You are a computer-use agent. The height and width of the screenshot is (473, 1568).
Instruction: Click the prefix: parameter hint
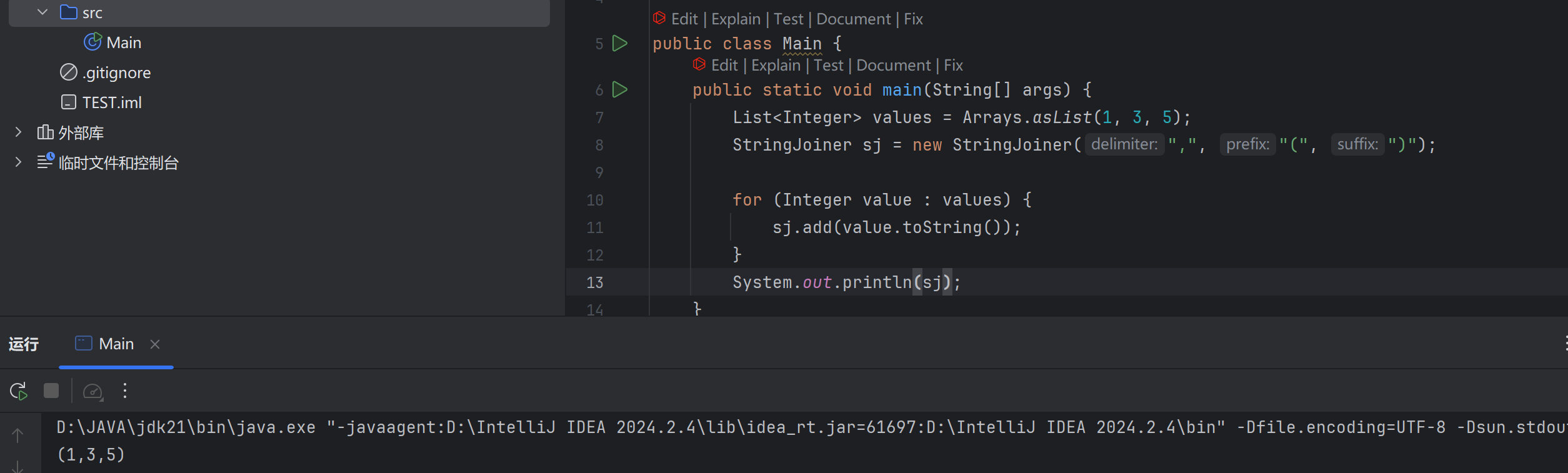[1247, 144]
